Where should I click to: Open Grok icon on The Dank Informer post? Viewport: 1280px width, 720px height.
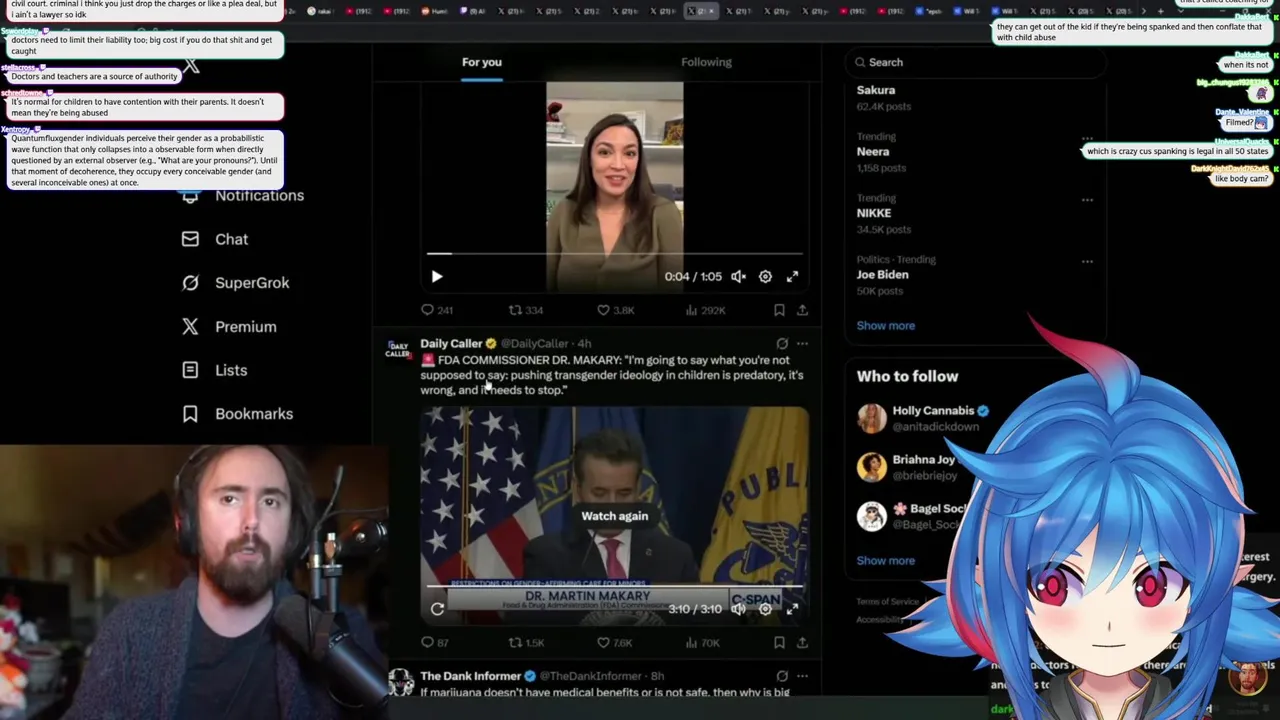click(x=782, y=676)
